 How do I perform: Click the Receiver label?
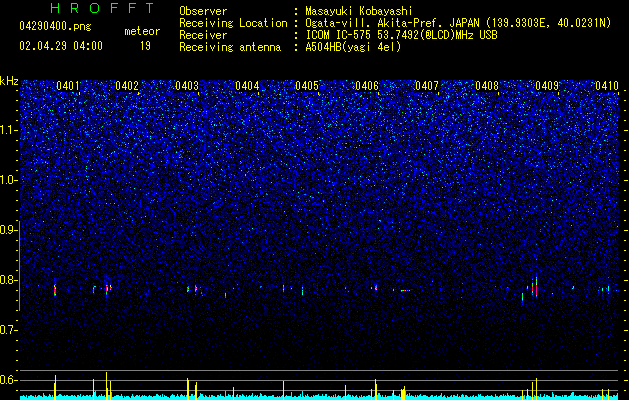pyautogui.click(x=203, y=35)
